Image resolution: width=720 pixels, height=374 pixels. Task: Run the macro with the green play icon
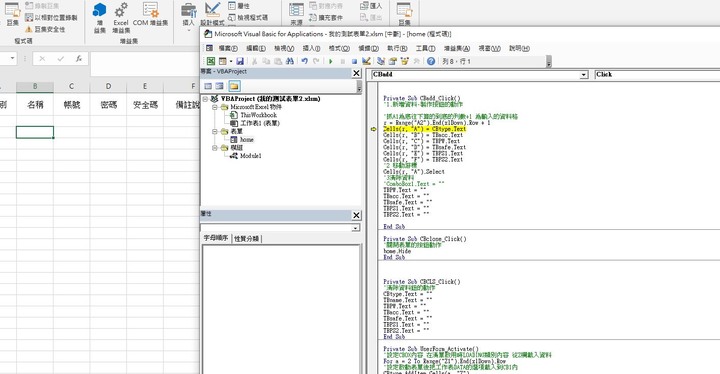pyautogui.click(x=331, y=61)
